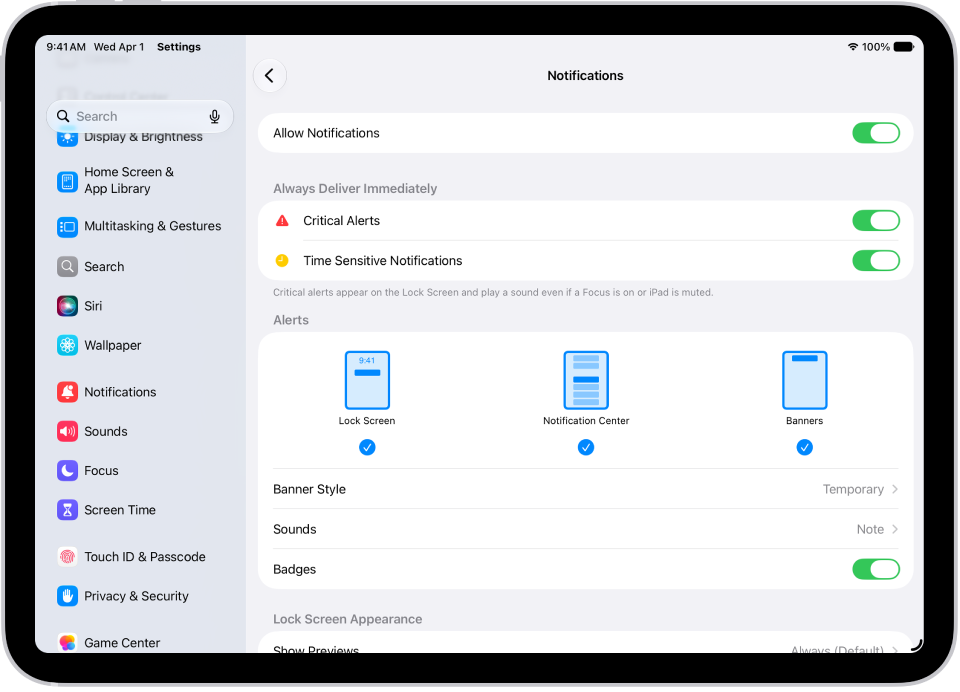Viewport: 960px width, 692px height.
Task: Disable the Critical Alerts switch
Action: 876,220
